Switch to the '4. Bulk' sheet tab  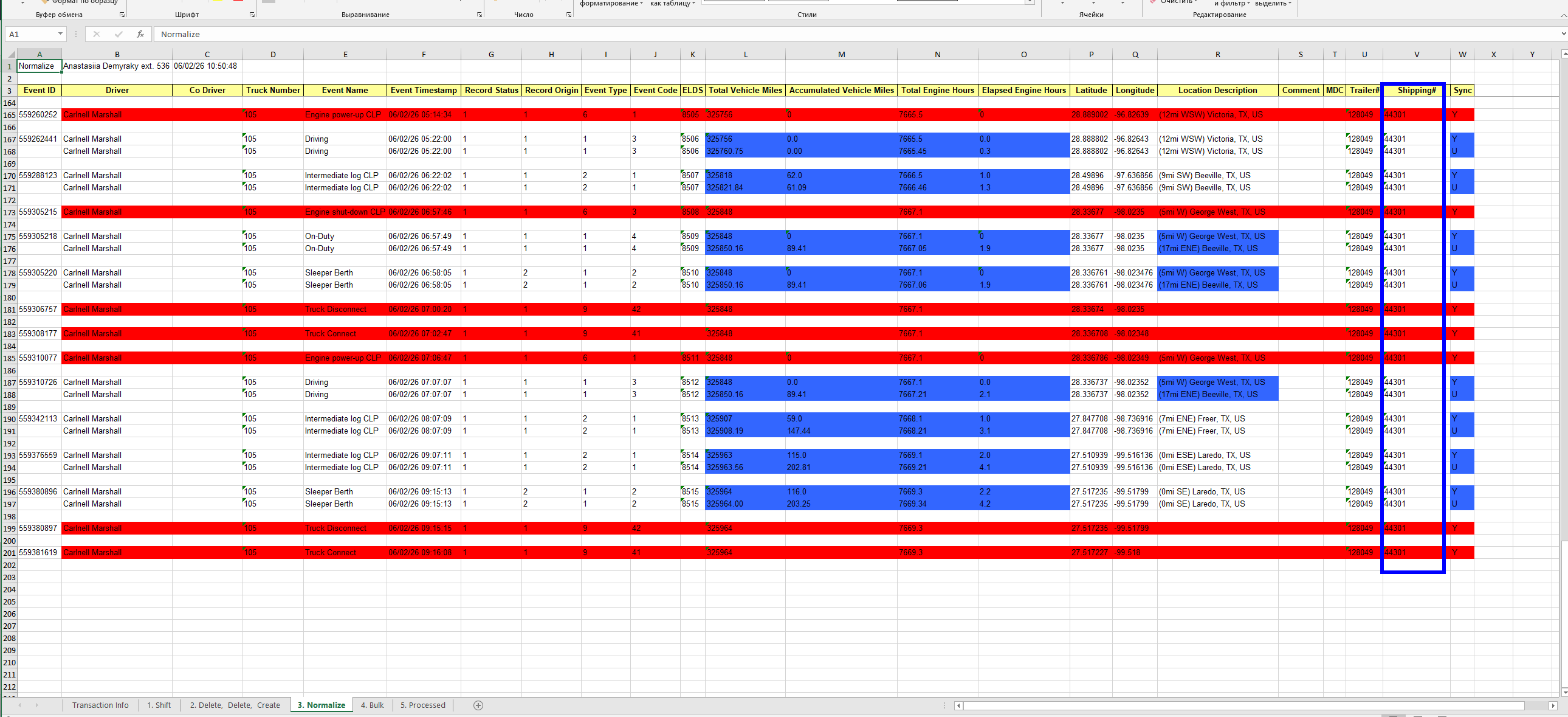point(372,705)
